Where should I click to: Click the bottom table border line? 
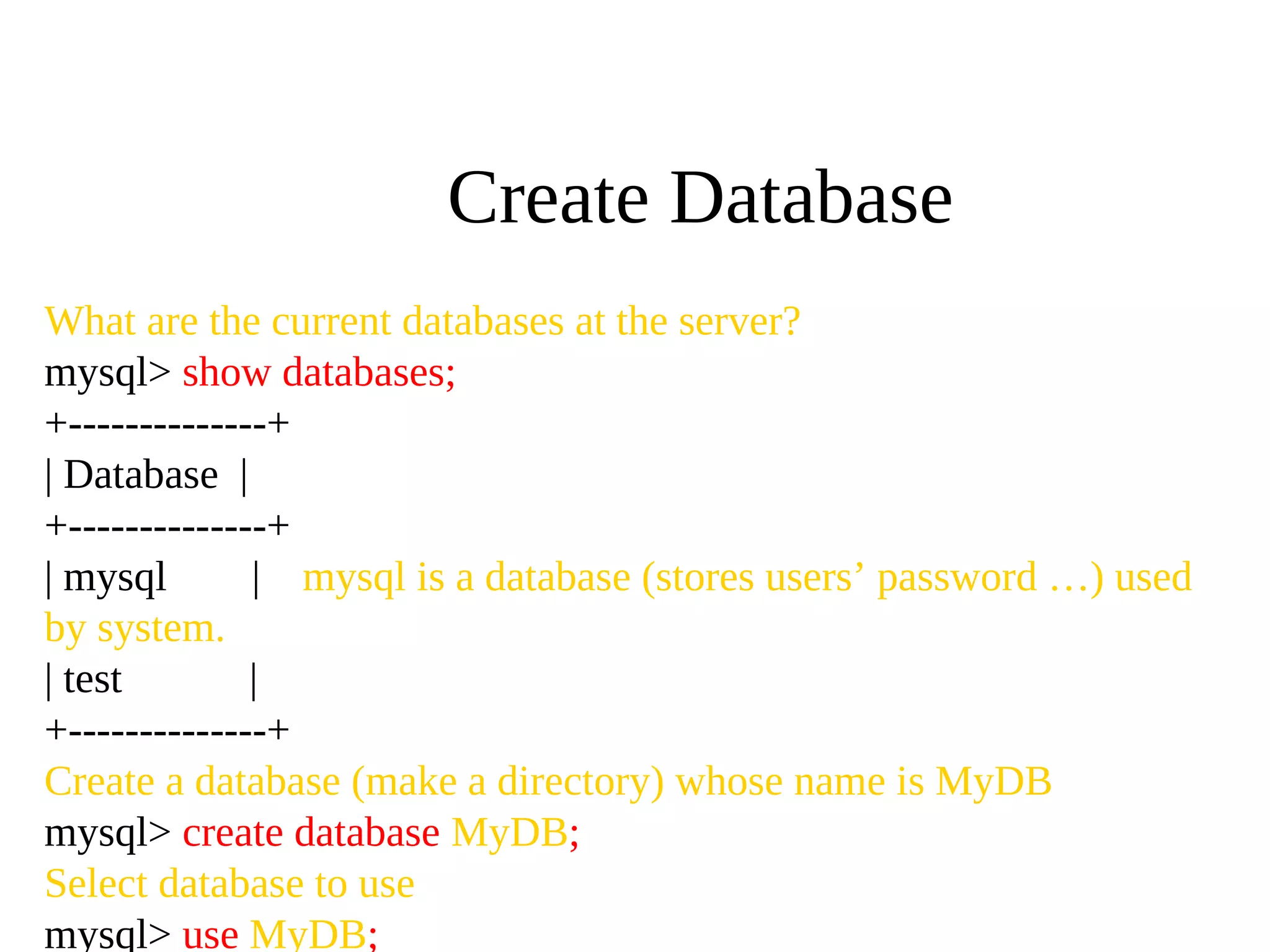pos(167,730)
